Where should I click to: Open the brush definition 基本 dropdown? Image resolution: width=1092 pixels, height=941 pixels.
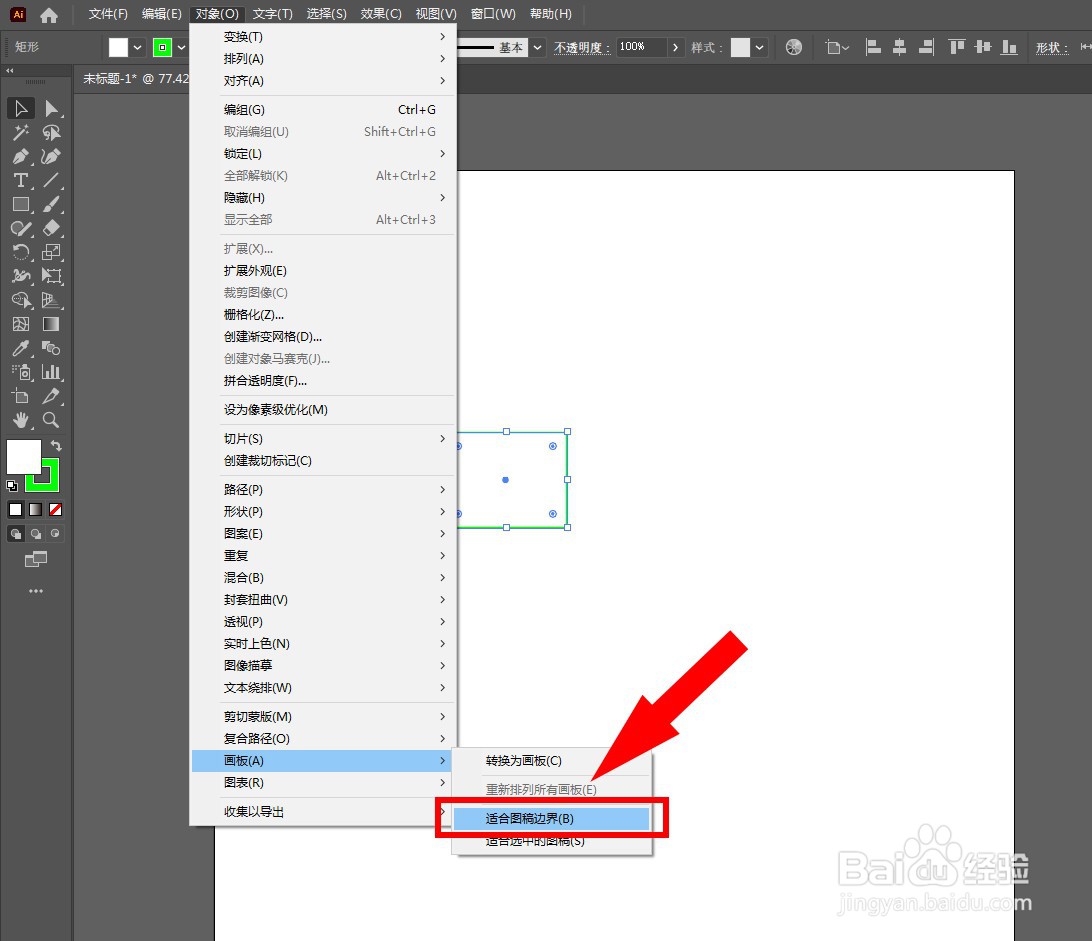pos(538,47)
